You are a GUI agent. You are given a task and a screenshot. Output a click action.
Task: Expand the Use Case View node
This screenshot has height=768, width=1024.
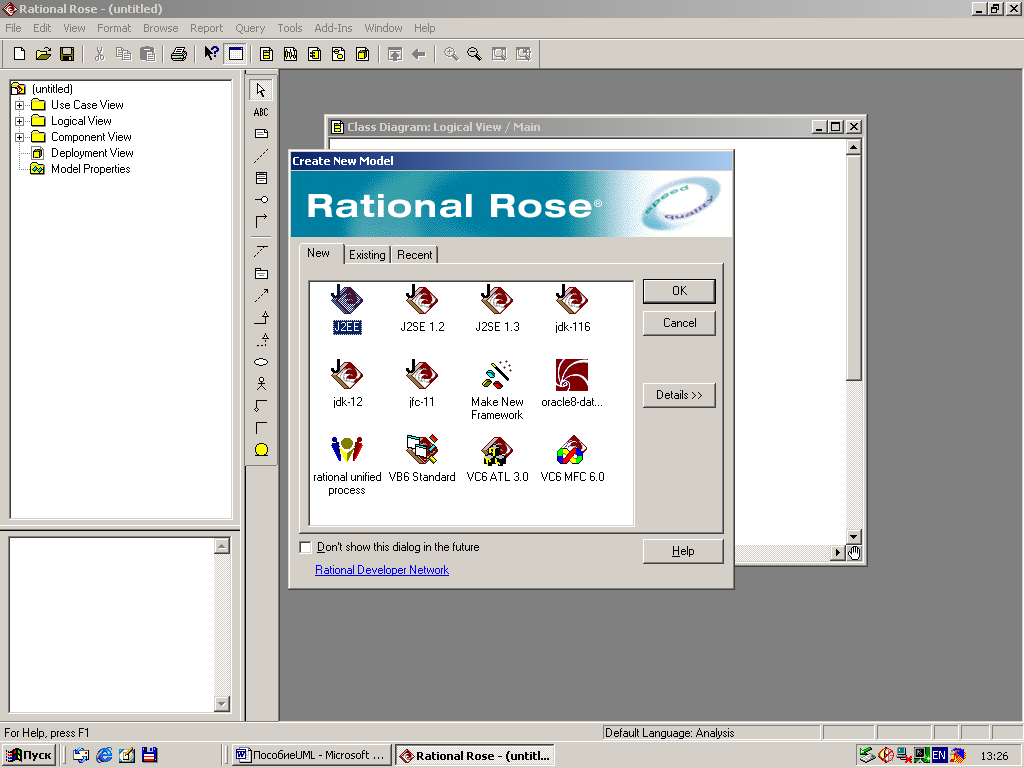point(20,105)
